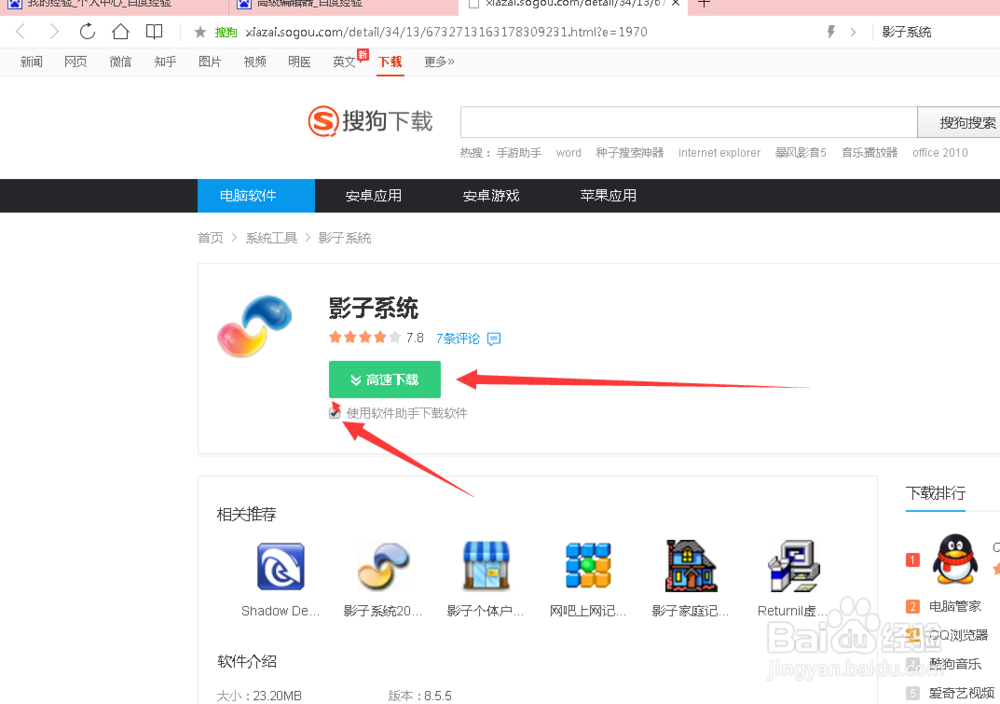Open the 影子系统20... recommended app icon
Image resolution: width=1000 pixels, height=704 pixels.
pos(383,566)
